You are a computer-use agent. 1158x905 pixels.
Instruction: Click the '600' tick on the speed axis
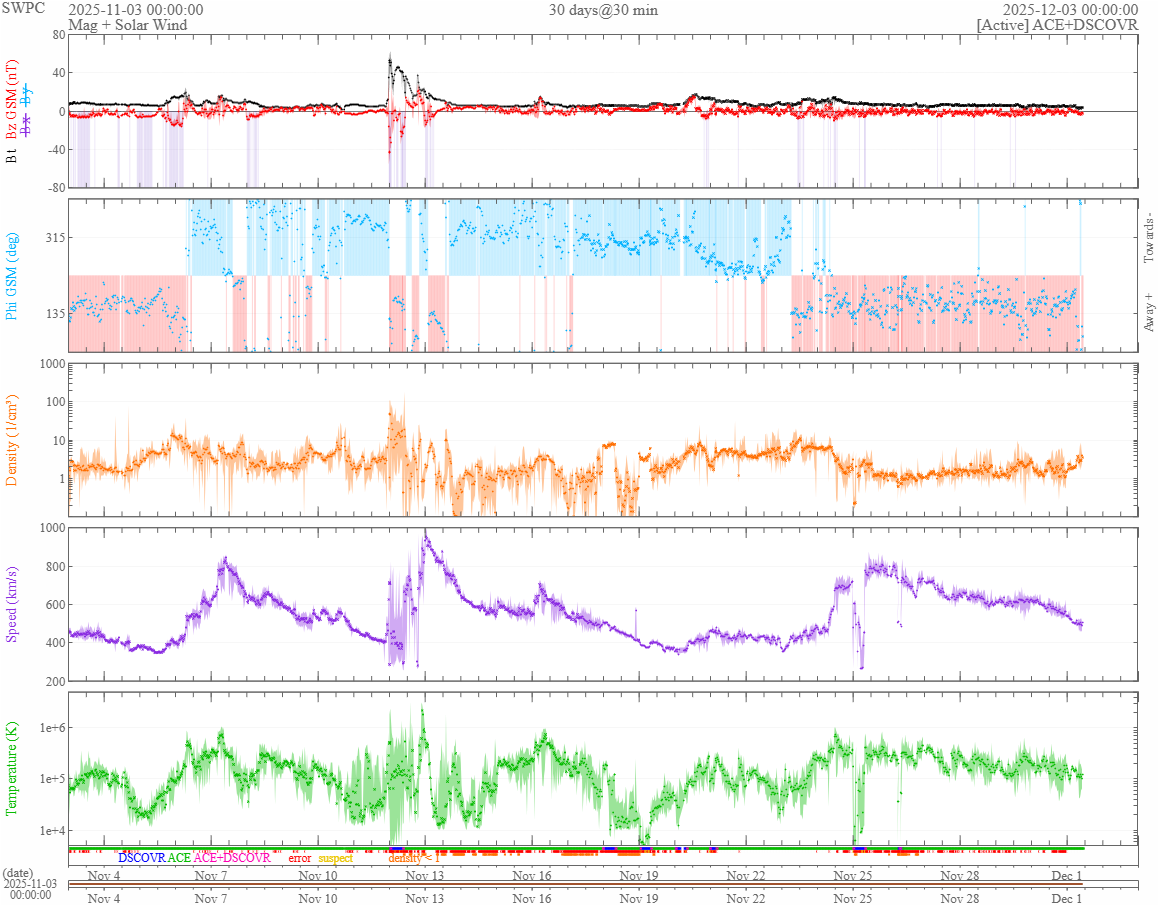[55, 604]
